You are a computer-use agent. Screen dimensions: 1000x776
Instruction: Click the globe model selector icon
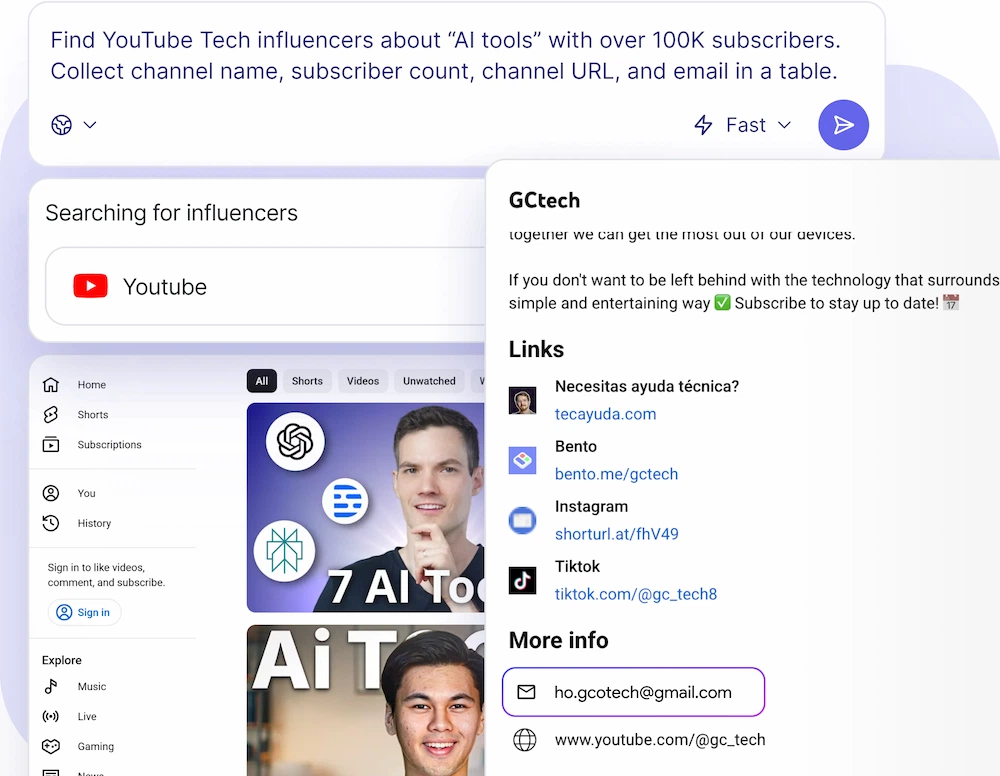click(62, 125)
